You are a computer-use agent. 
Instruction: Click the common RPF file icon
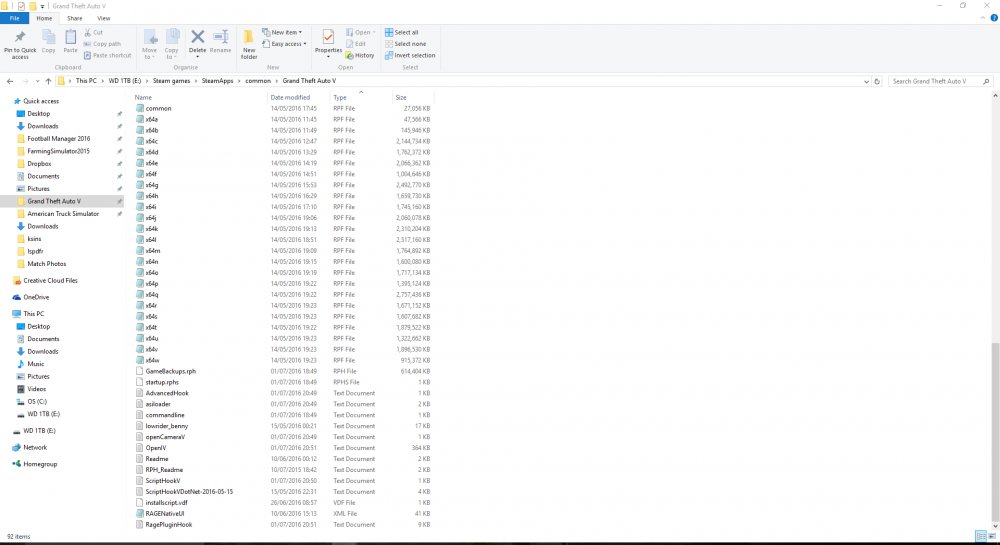click(x=140, y=108)
